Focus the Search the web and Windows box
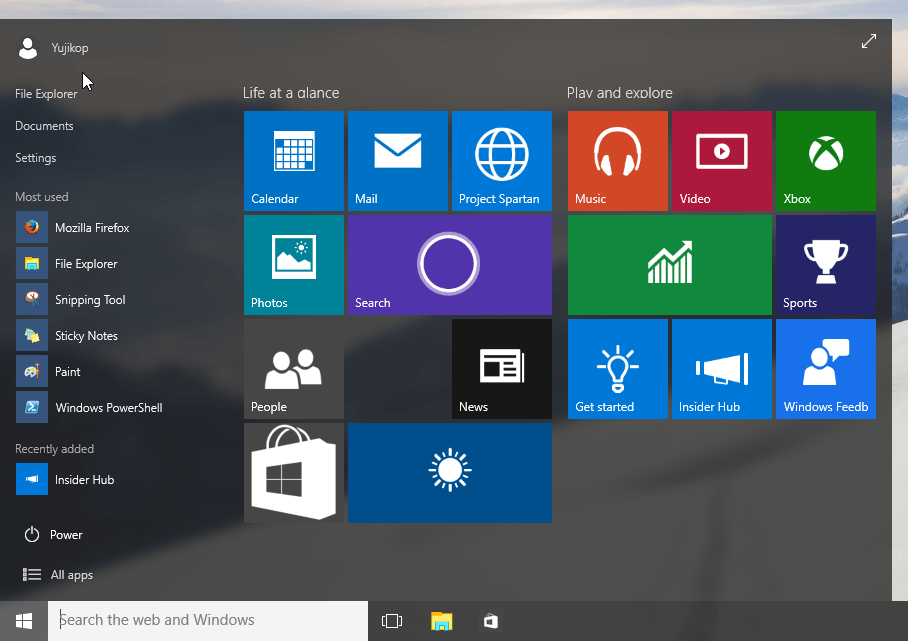 tap(208, 621)
